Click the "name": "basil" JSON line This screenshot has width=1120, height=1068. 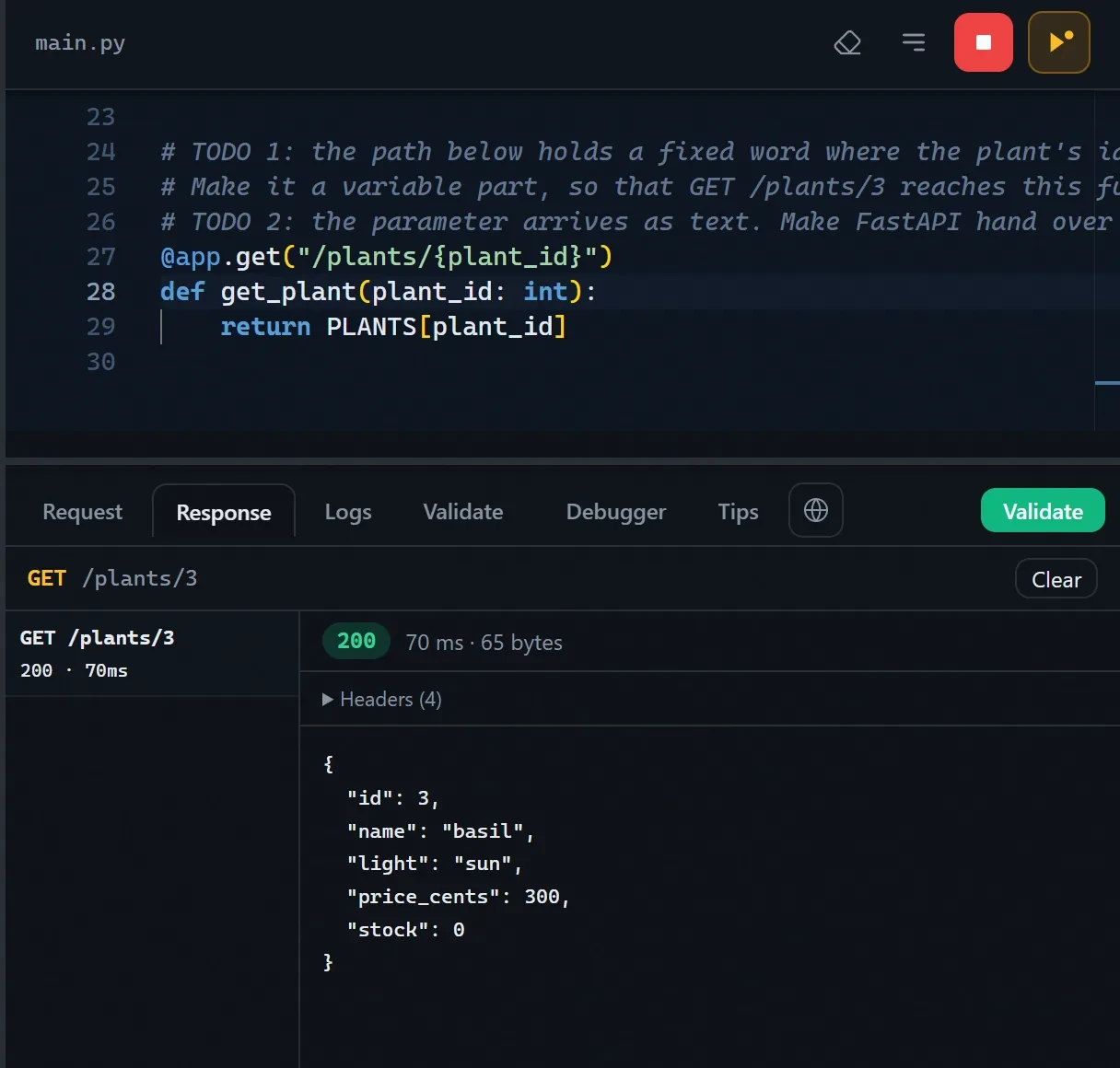pyautogui.click(x=440, y=831)
